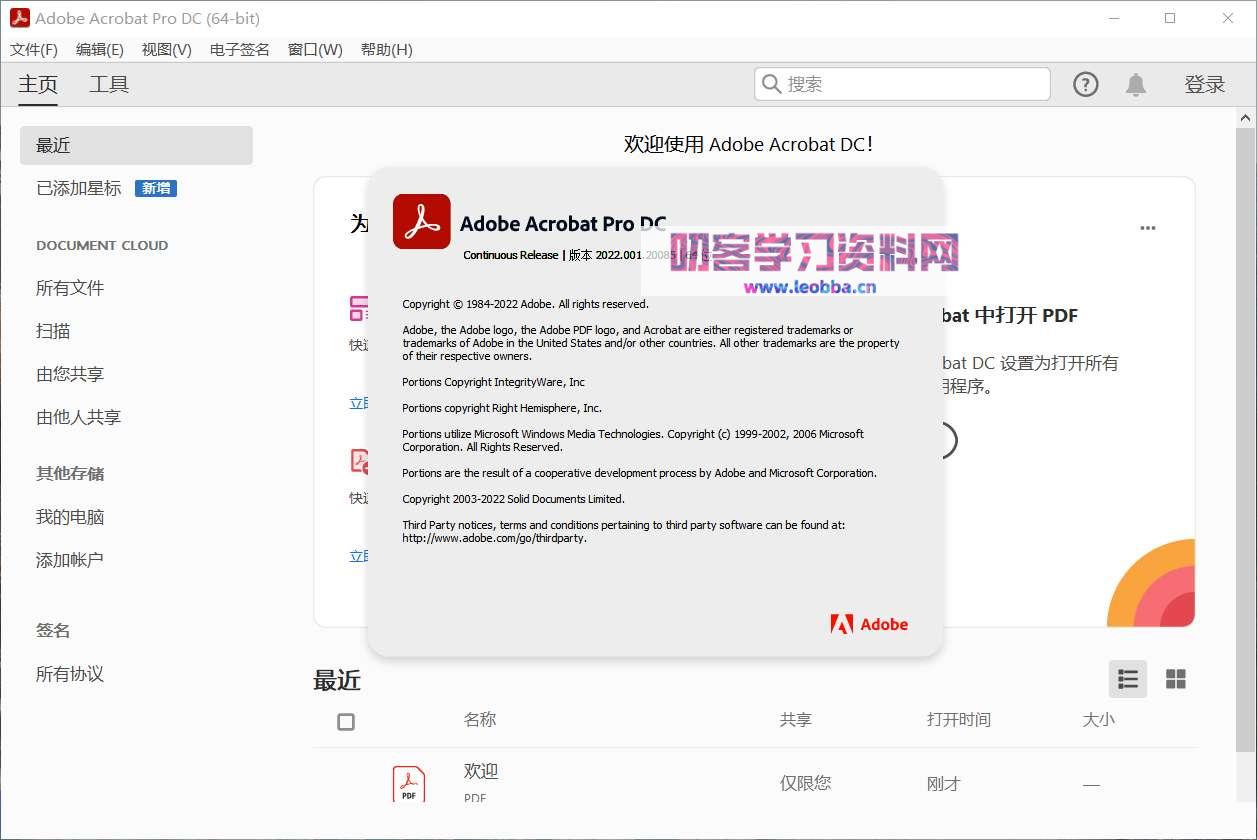Click the PDF icon of the 欢迎 file
1257x840 pixels.
tap(408, 782)
